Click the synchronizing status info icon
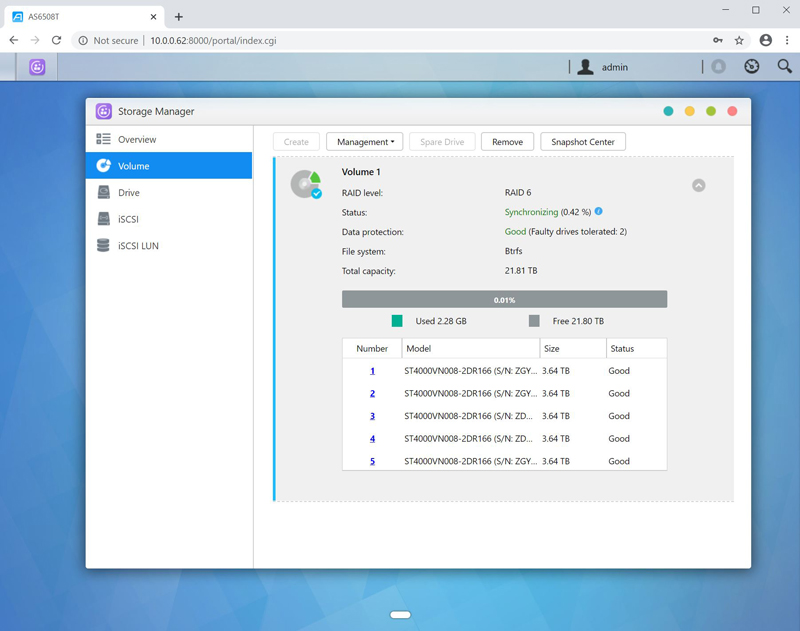 click(599, 212)
